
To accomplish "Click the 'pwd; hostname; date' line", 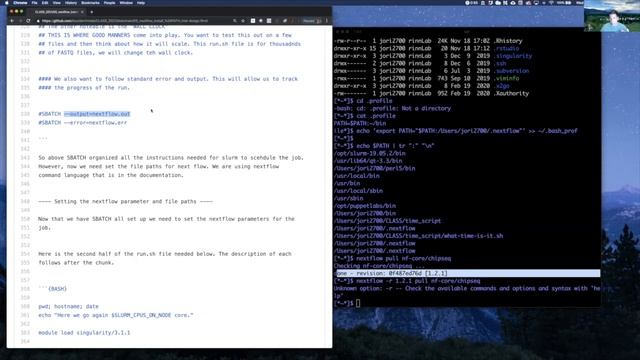I will [68, 306].
